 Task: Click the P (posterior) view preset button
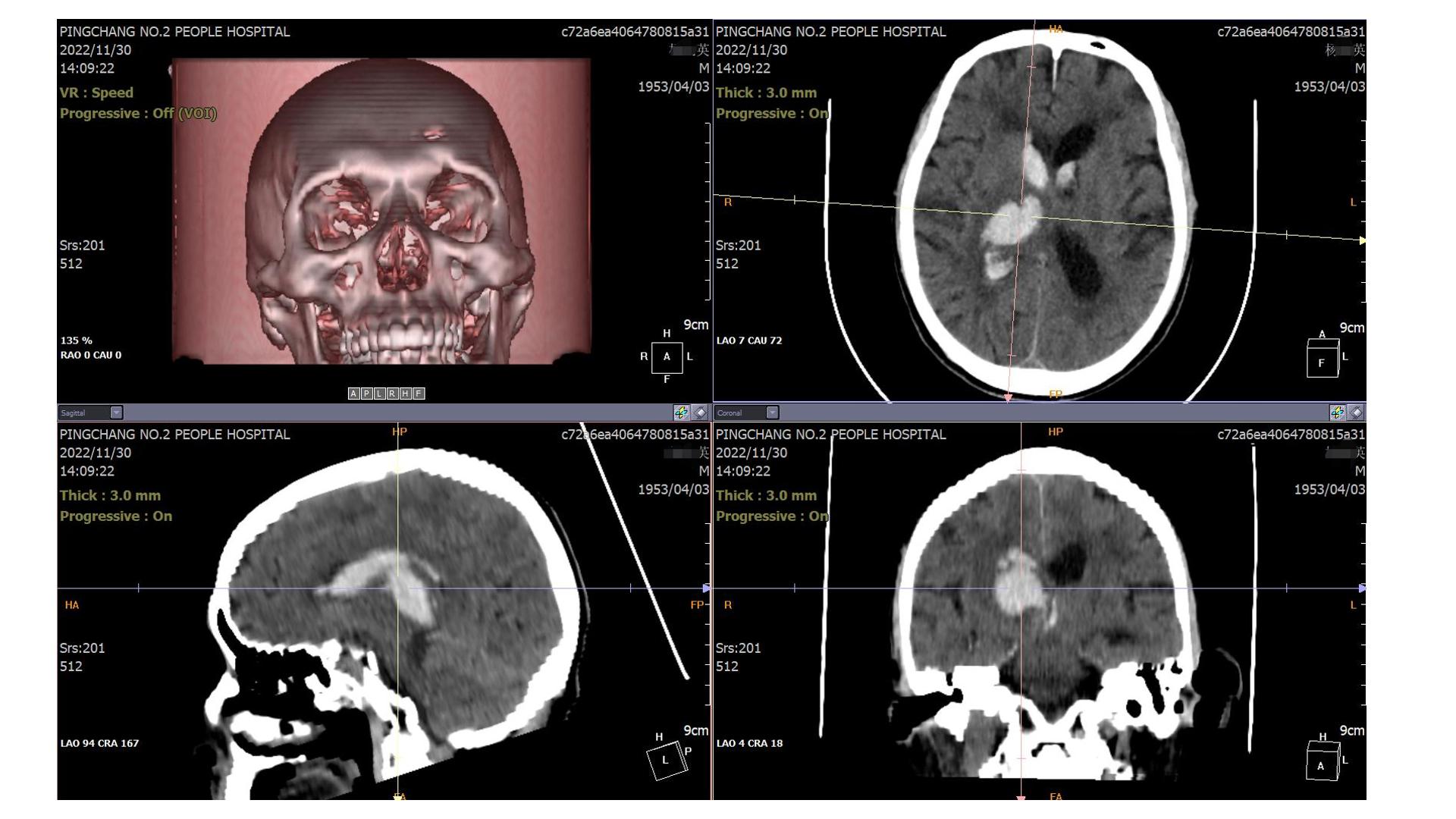pyautogui.click(x=366, y=394)
